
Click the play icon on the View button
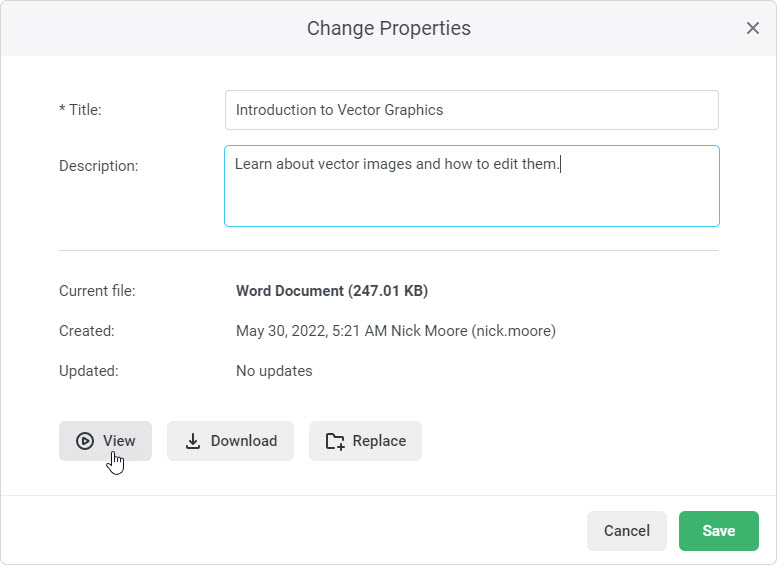click(x=85, y=441)
